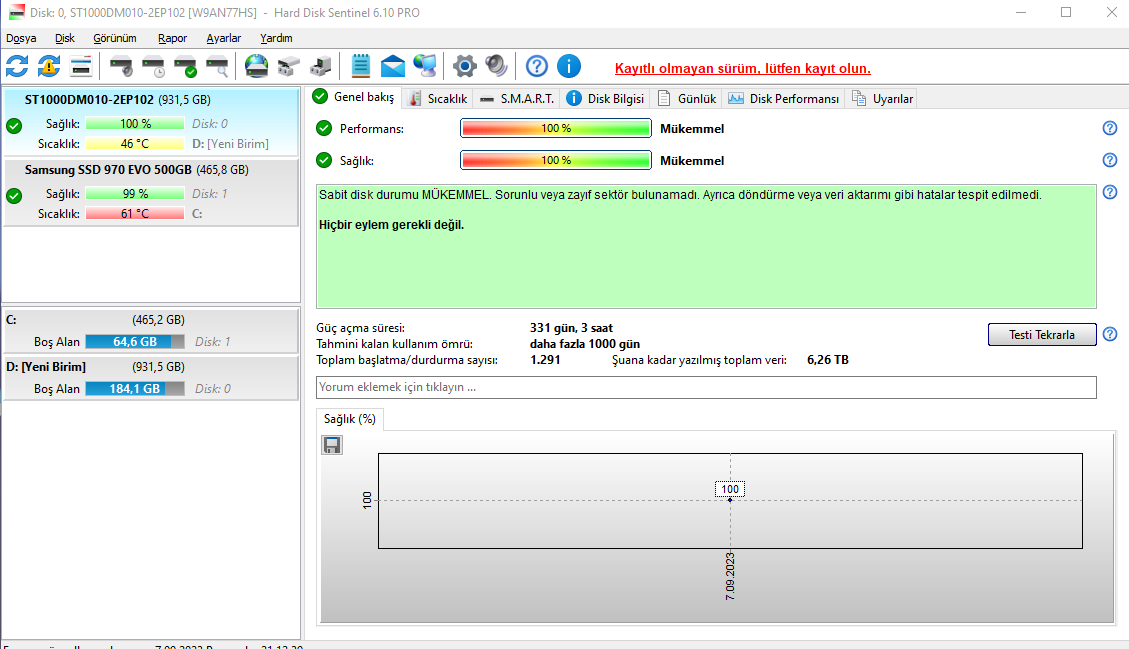Click the 7.09.2023 date label on graph
The height and width of the screenshot is (649, 1129).
pyautogui.click(x=730, y=576)
